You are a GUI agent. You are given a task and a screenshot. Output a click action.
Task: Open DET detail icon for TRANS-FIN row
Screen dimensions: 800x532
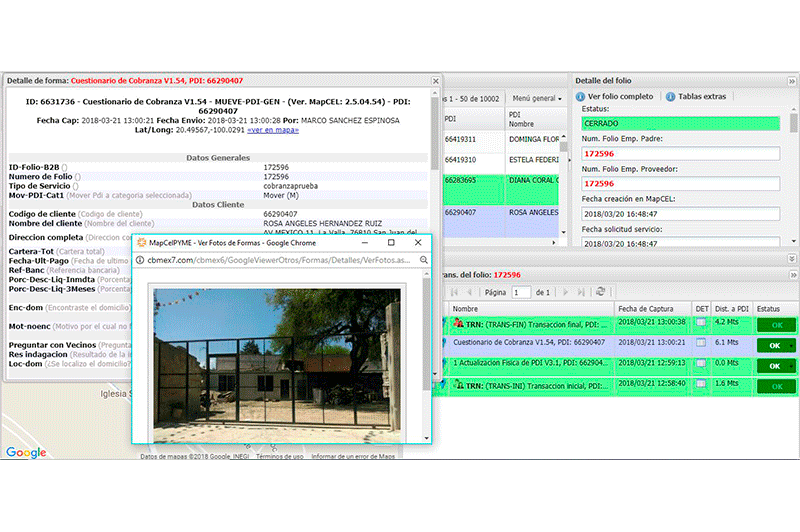[701, 323]
